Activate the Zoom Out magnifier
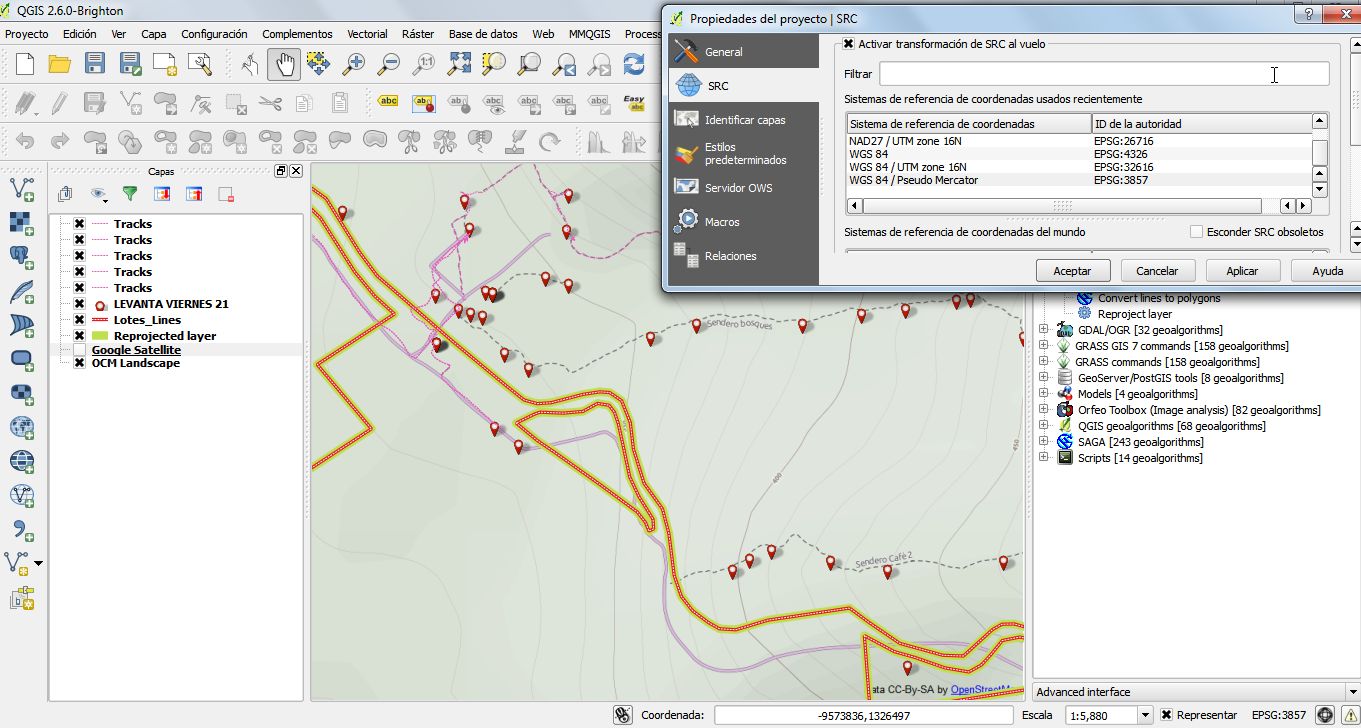Viewport: 1361px width, 728px height. (389, 64)
